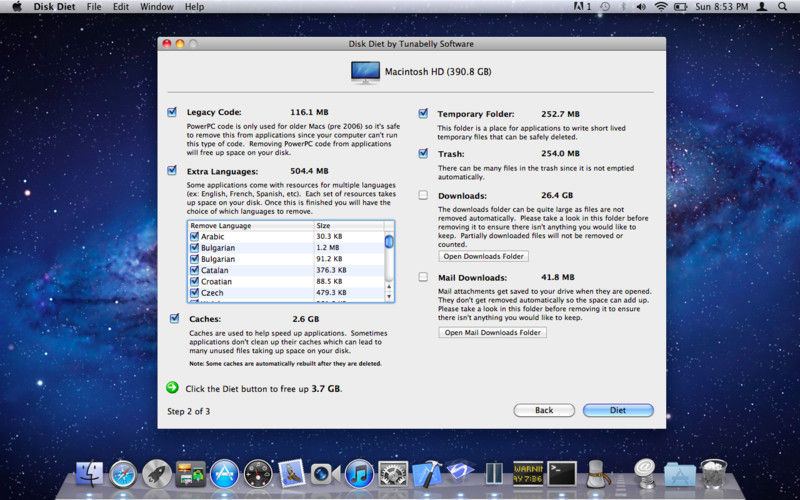Click the Diet button
Image resolution: width=800 pixels, height=500 pixels.
pos(618,410)
